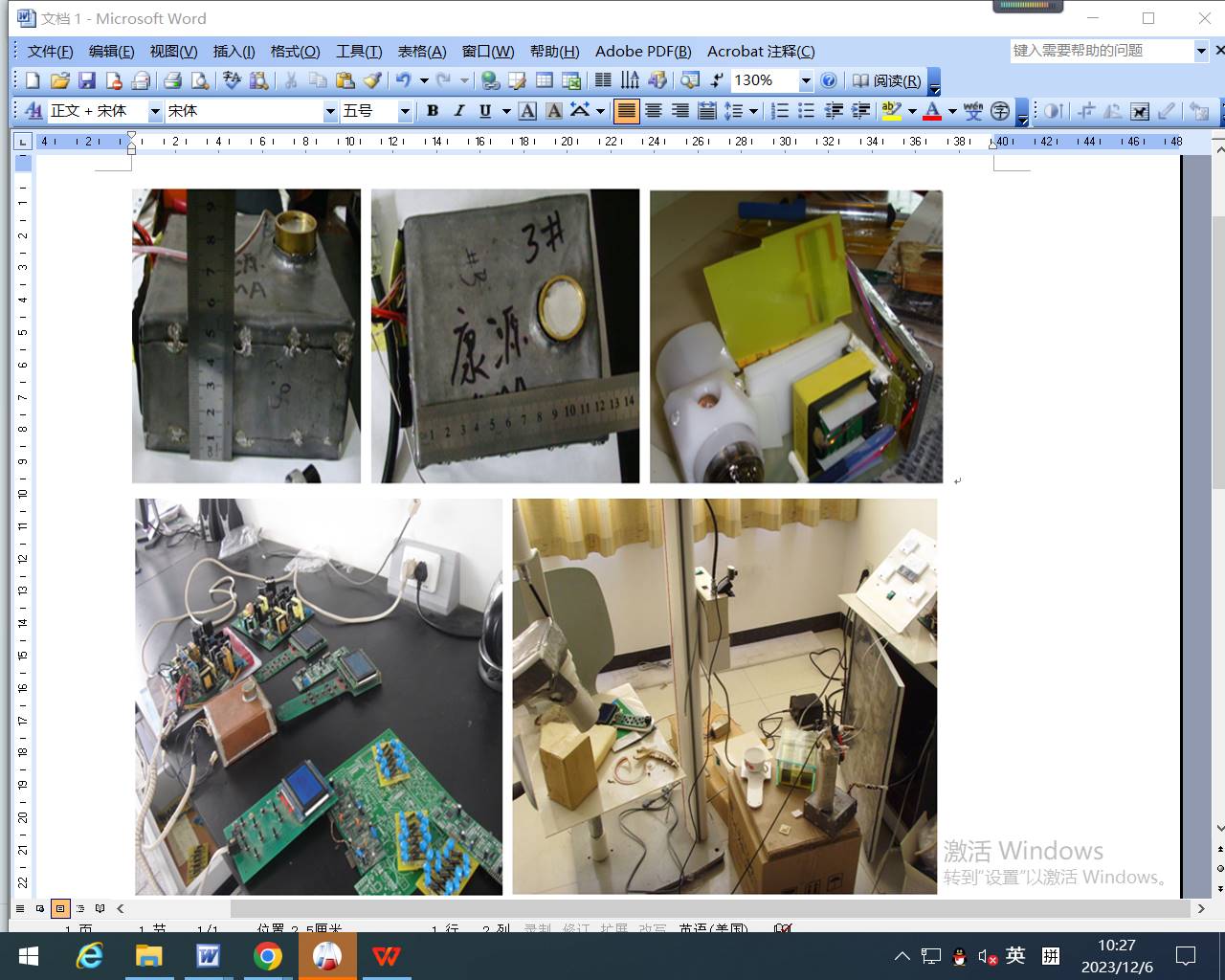The height and width of the screenshot is (980, 1225).
Task: Enable center text alignment
Action: (x=653, y=111)
